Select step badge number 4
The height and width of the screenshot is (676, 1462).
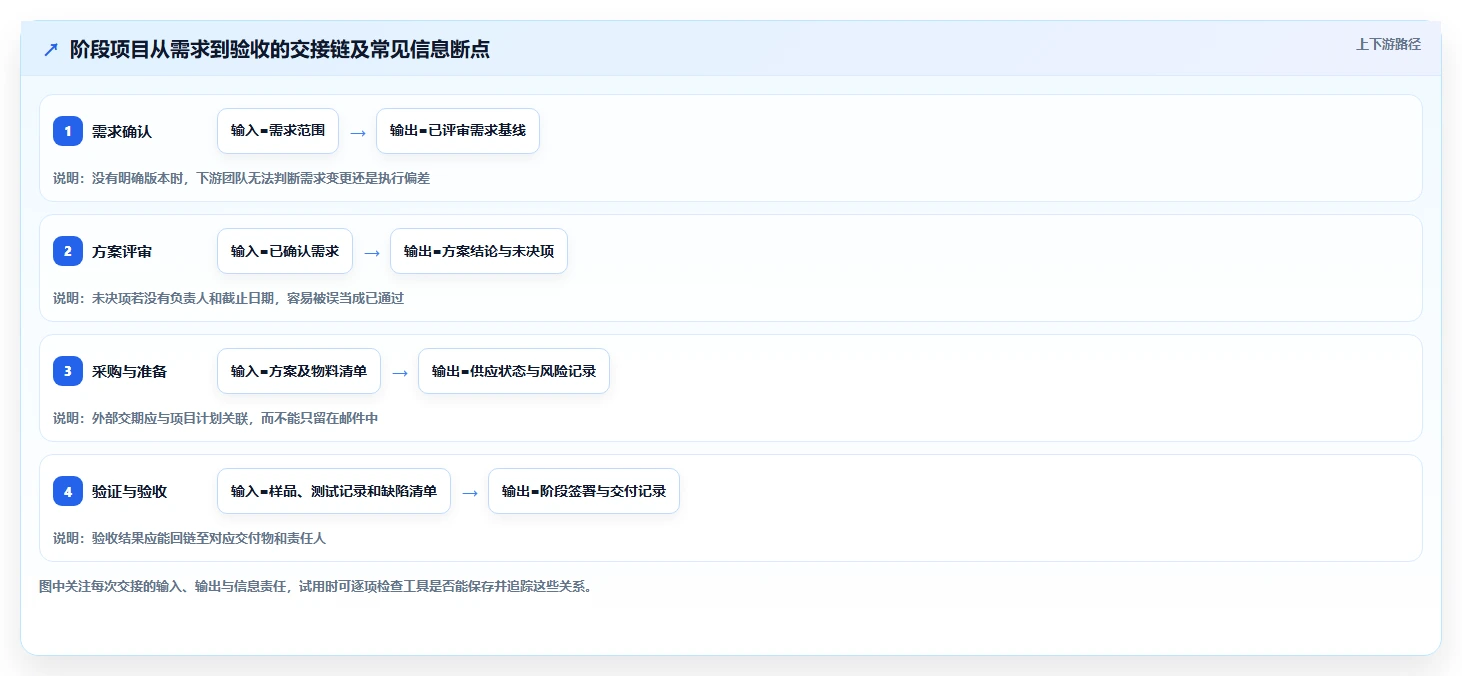click(68, 491)
